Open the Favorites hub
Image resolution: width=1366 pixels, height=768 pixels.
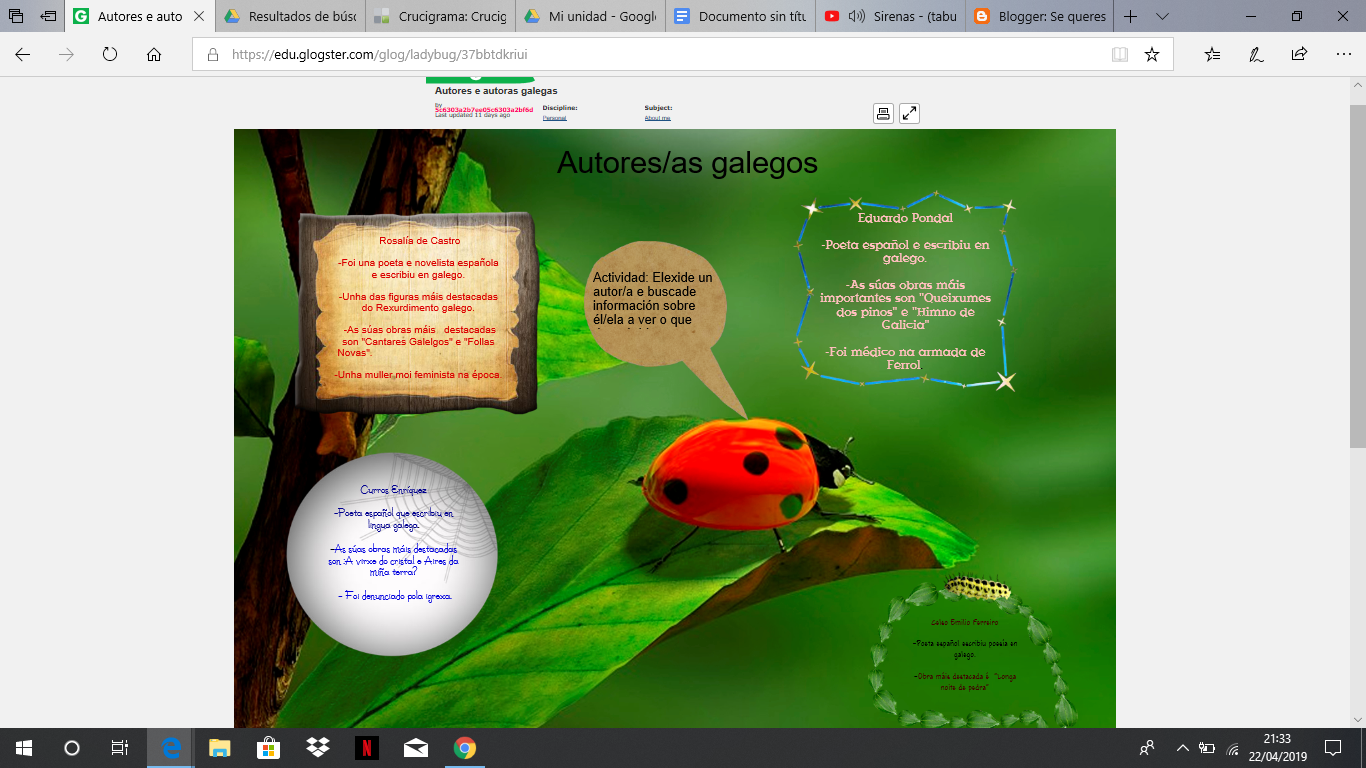[x=1212, y=55]
